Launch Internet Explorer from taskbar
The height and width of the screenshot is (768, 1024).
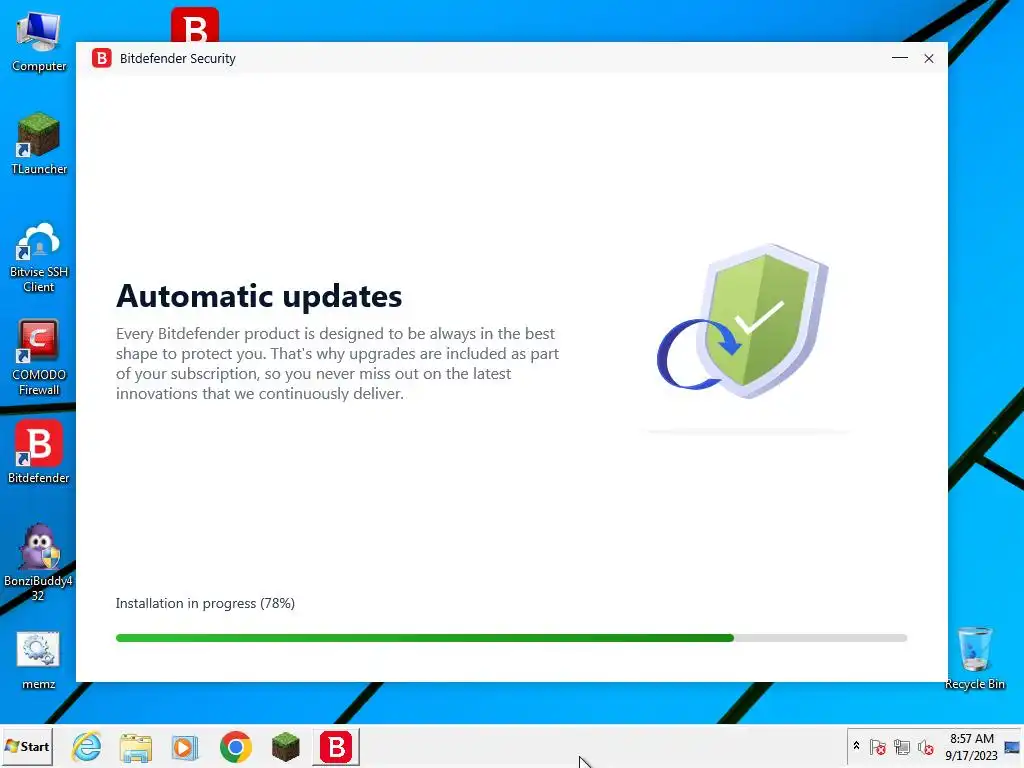(87, 746)
